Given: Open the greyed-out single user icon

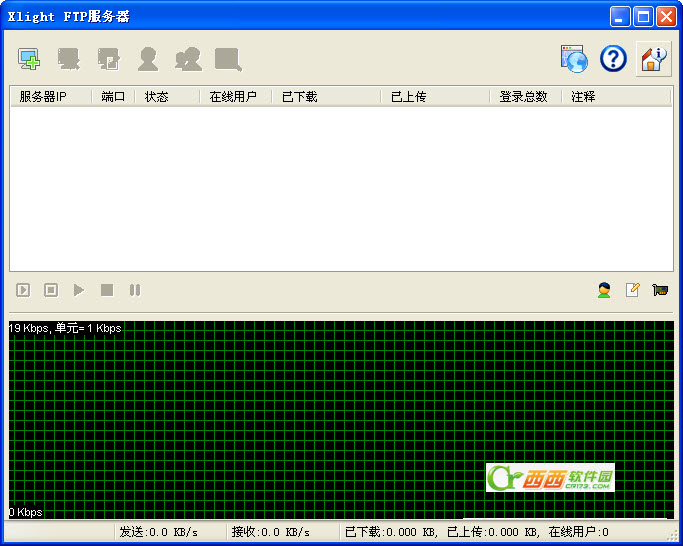Looking at the screenshot, I should click(148, 59).
